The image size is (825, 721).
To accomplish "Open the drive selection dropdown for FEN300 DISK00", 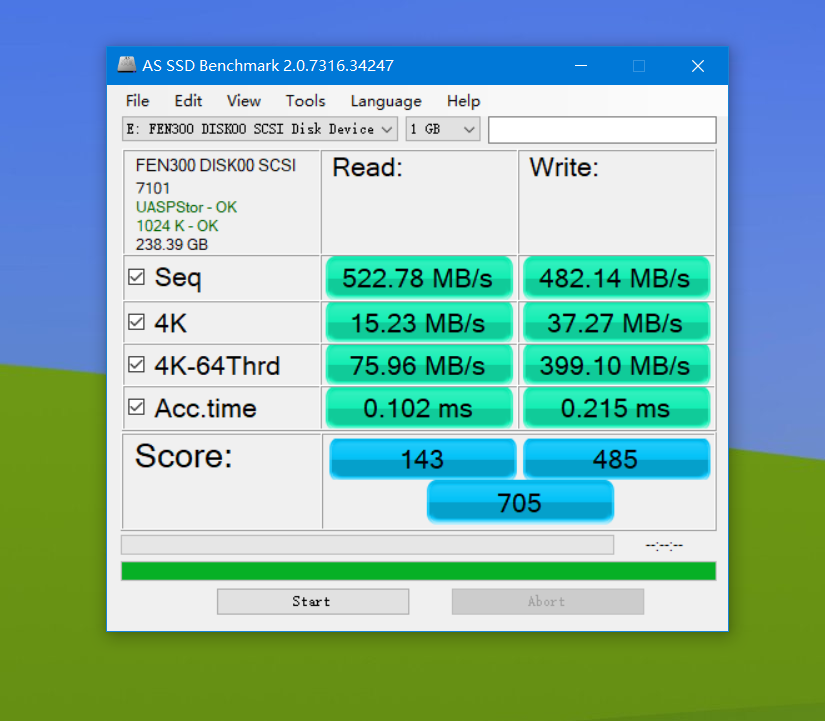I will point(260,129).
